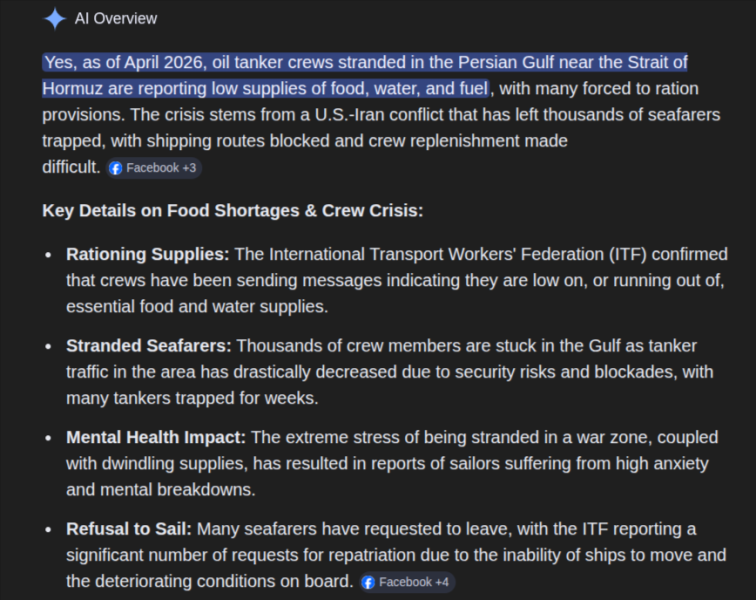Click the bold Stranded Seafarers label
Screen dimensions: 756x600
148,346
